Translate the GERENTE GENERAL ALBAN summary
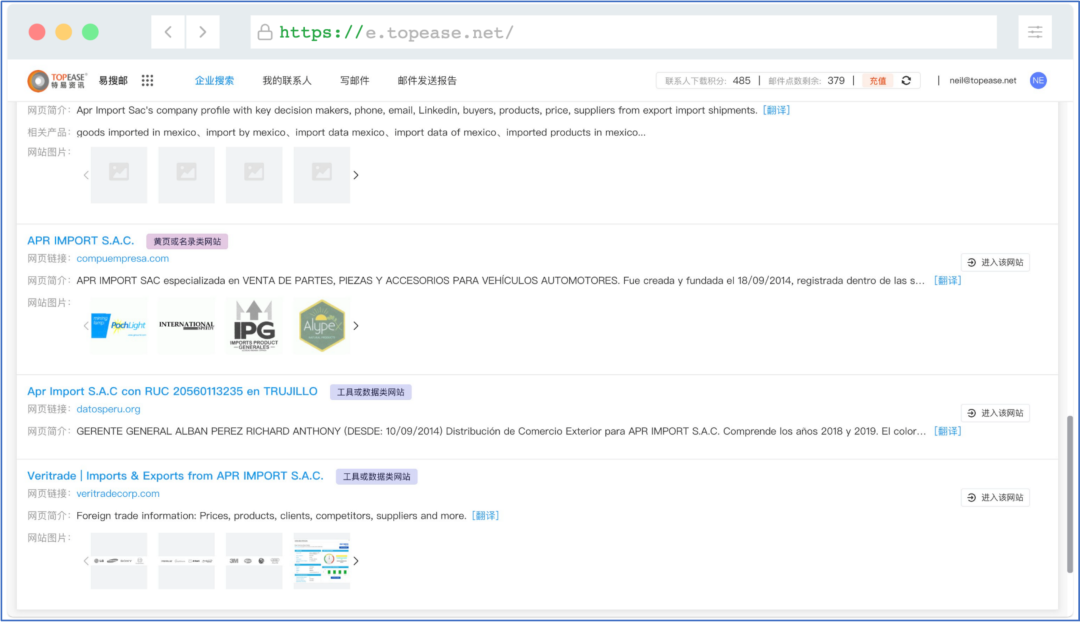1080x623 pixels. (948, 431)
